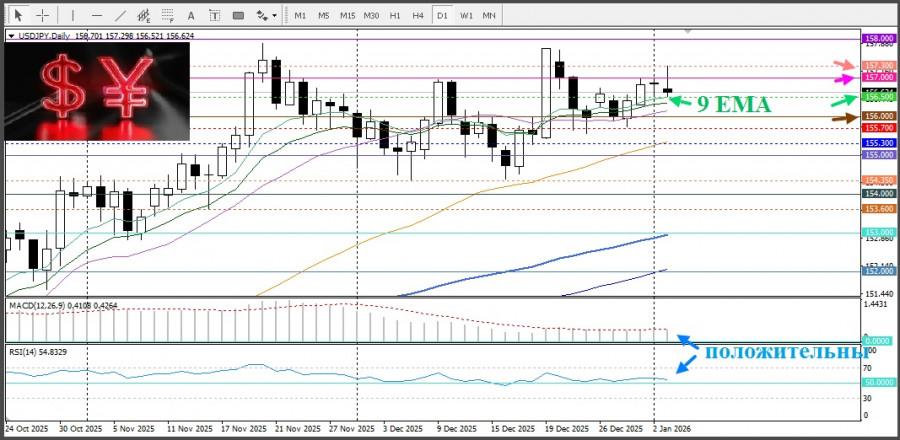Toggle the H4 timeframe button

pyautogui.click(x=418, y=16)
